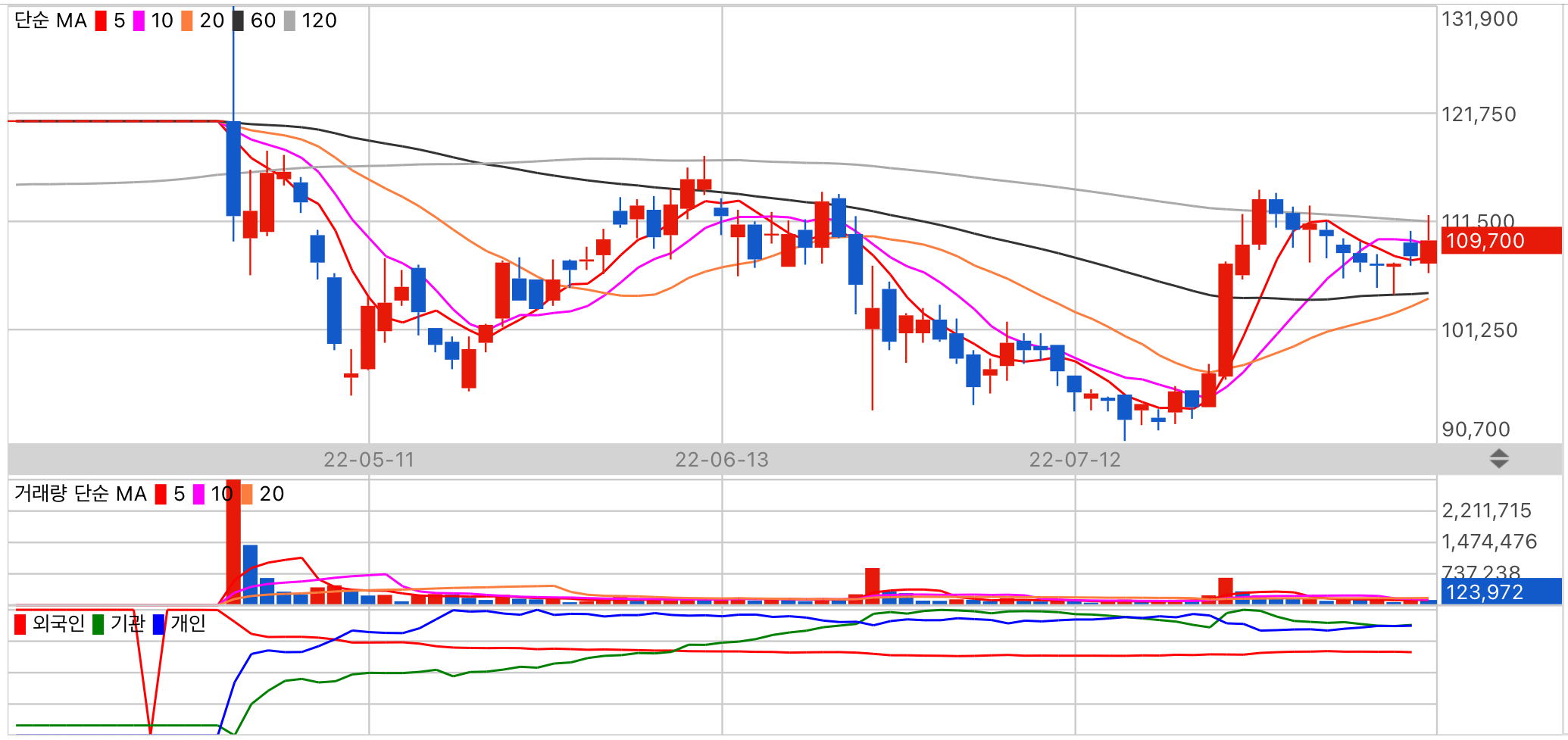This screenshot has width=1568, height=740.
Task: Click the orange MA 20 legend swatch
Action: 187,20
